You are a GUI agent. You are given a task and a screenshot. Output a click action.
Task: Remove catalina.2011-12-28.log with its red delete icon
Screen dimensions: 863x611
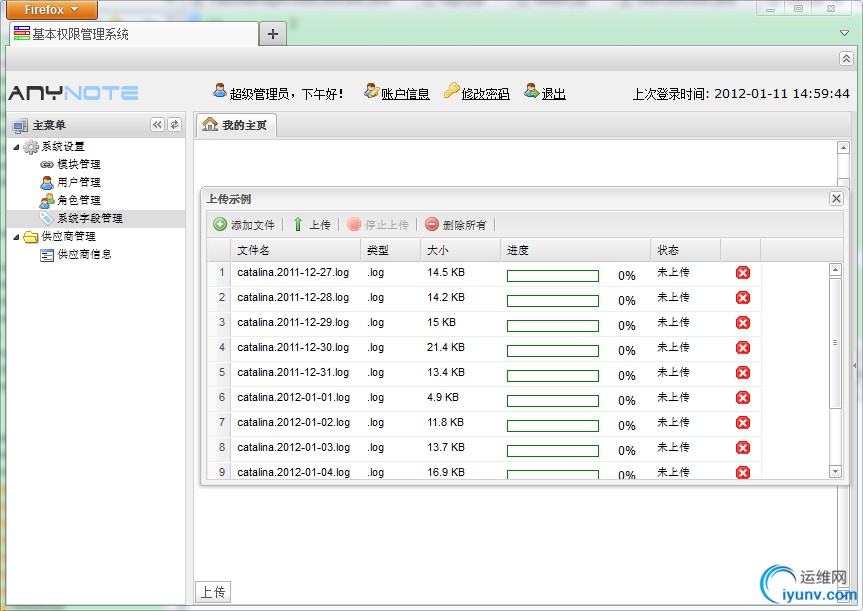[x=742, y=298]
